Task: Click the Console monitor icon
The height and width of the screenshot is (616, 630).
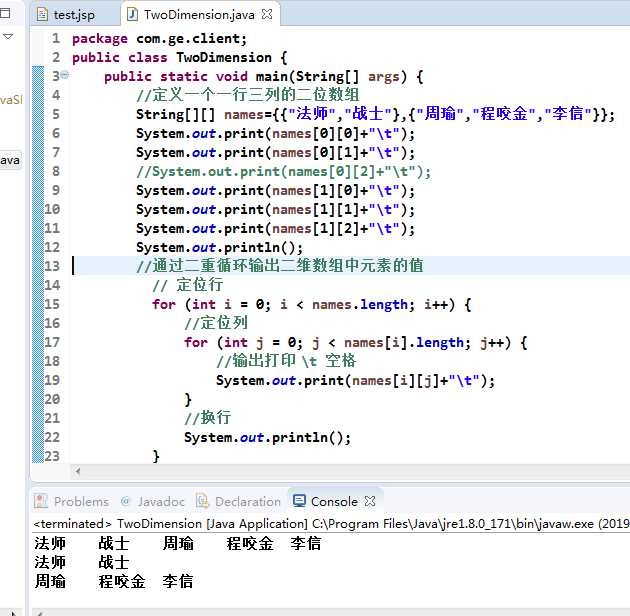Action: pos(299,501)
